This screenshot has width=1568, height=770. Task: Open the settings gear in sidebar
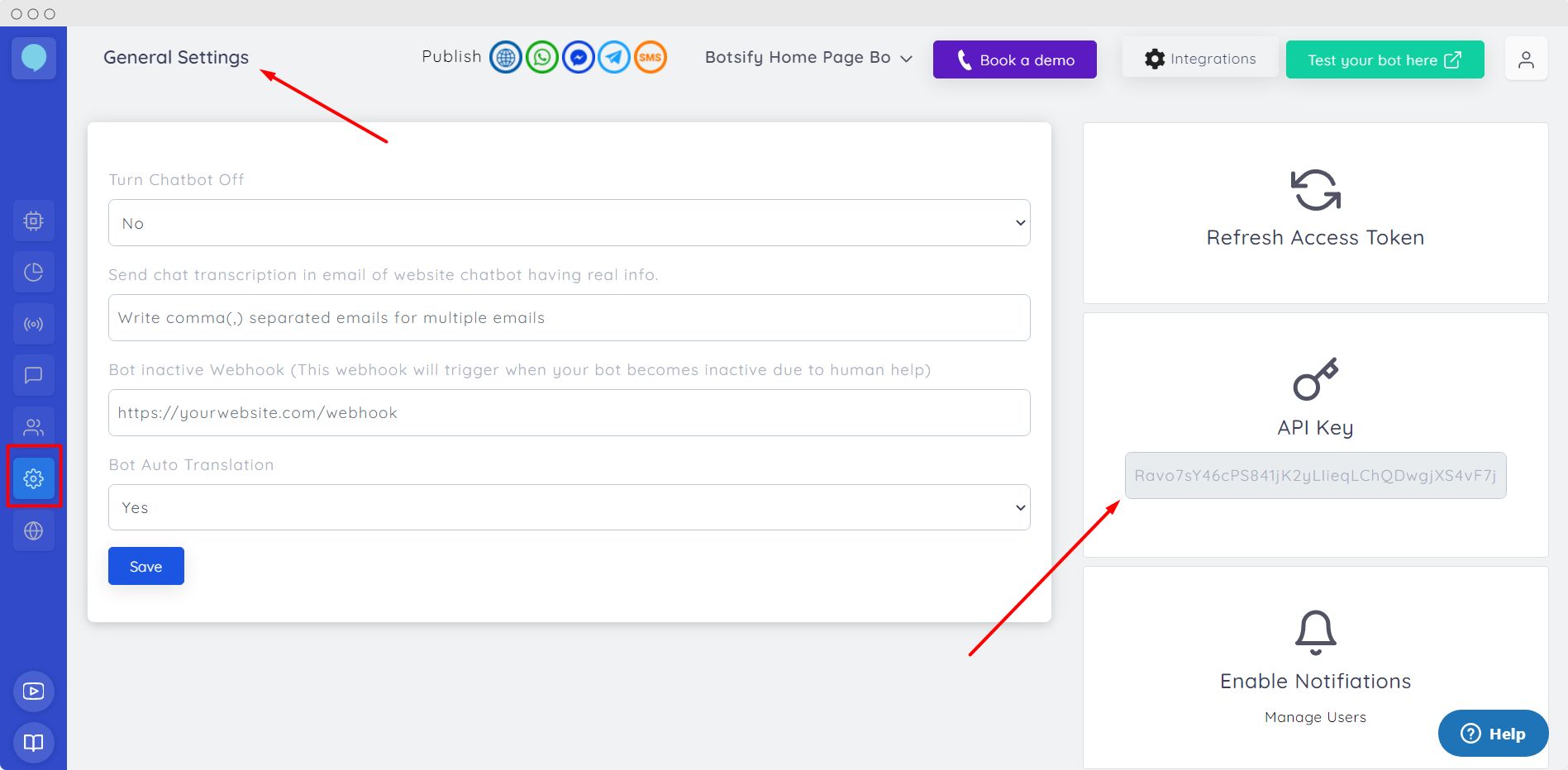[x=34, y=478]
